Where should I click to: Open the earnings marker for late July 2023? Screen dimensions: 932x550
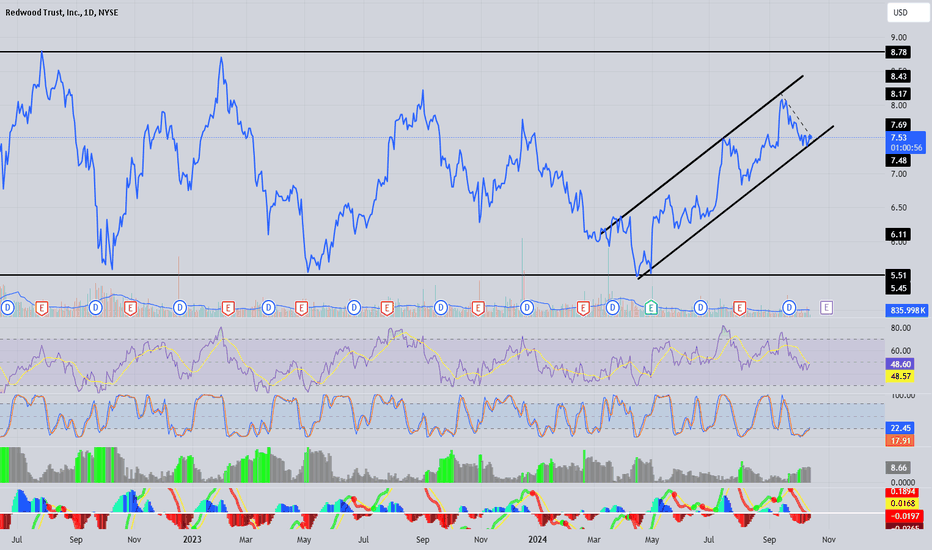[x=387, y=307]
